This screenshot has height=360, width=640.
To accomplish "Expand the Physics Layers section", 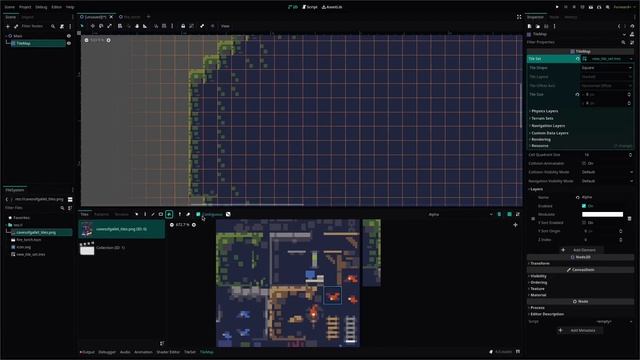I will pos(544,111).
